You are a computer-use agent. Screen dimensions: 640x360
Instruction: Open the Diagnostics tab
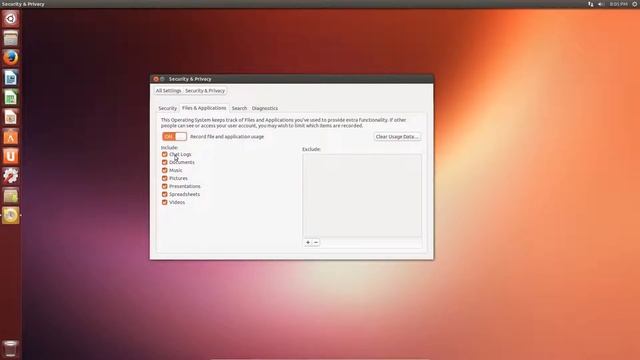[264, 108]
